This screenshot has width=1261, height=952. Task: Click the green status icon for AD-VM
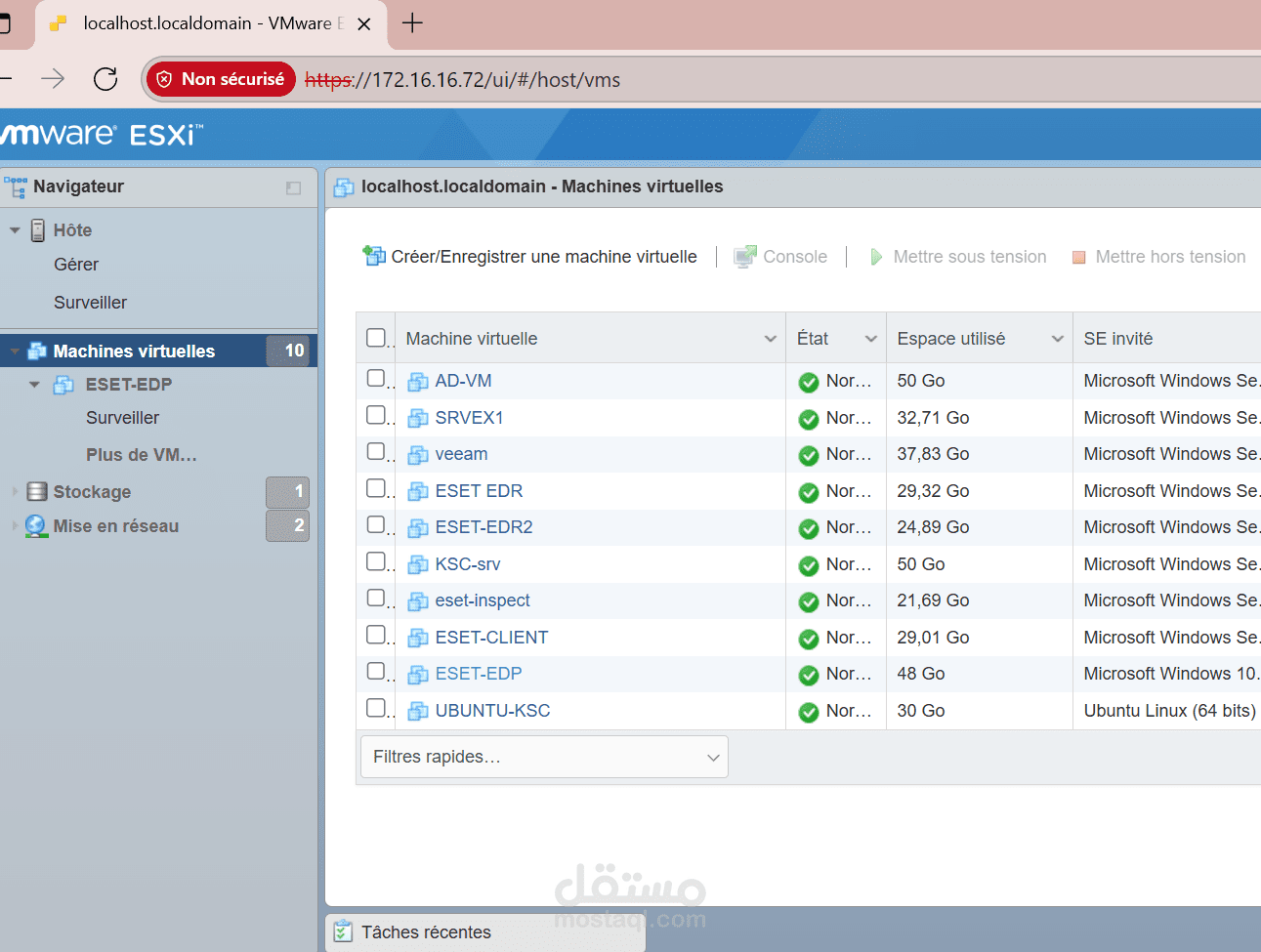point(809,382)
